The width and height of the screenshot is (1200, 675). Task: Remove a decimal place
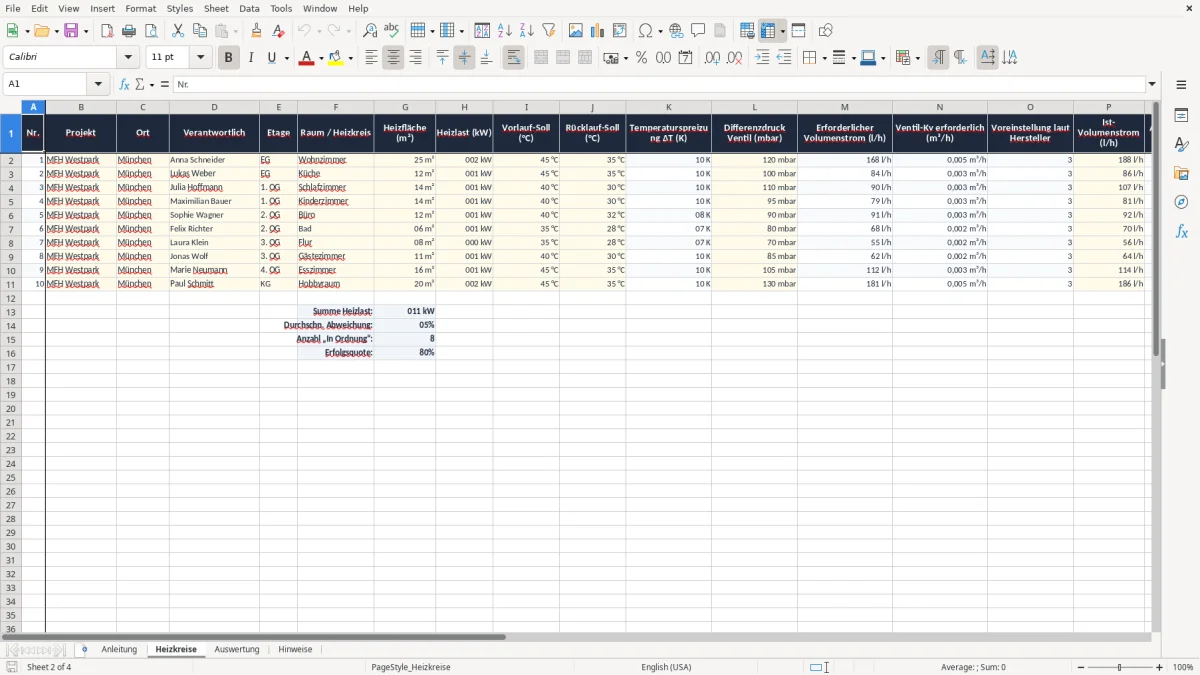pos(734,58)
